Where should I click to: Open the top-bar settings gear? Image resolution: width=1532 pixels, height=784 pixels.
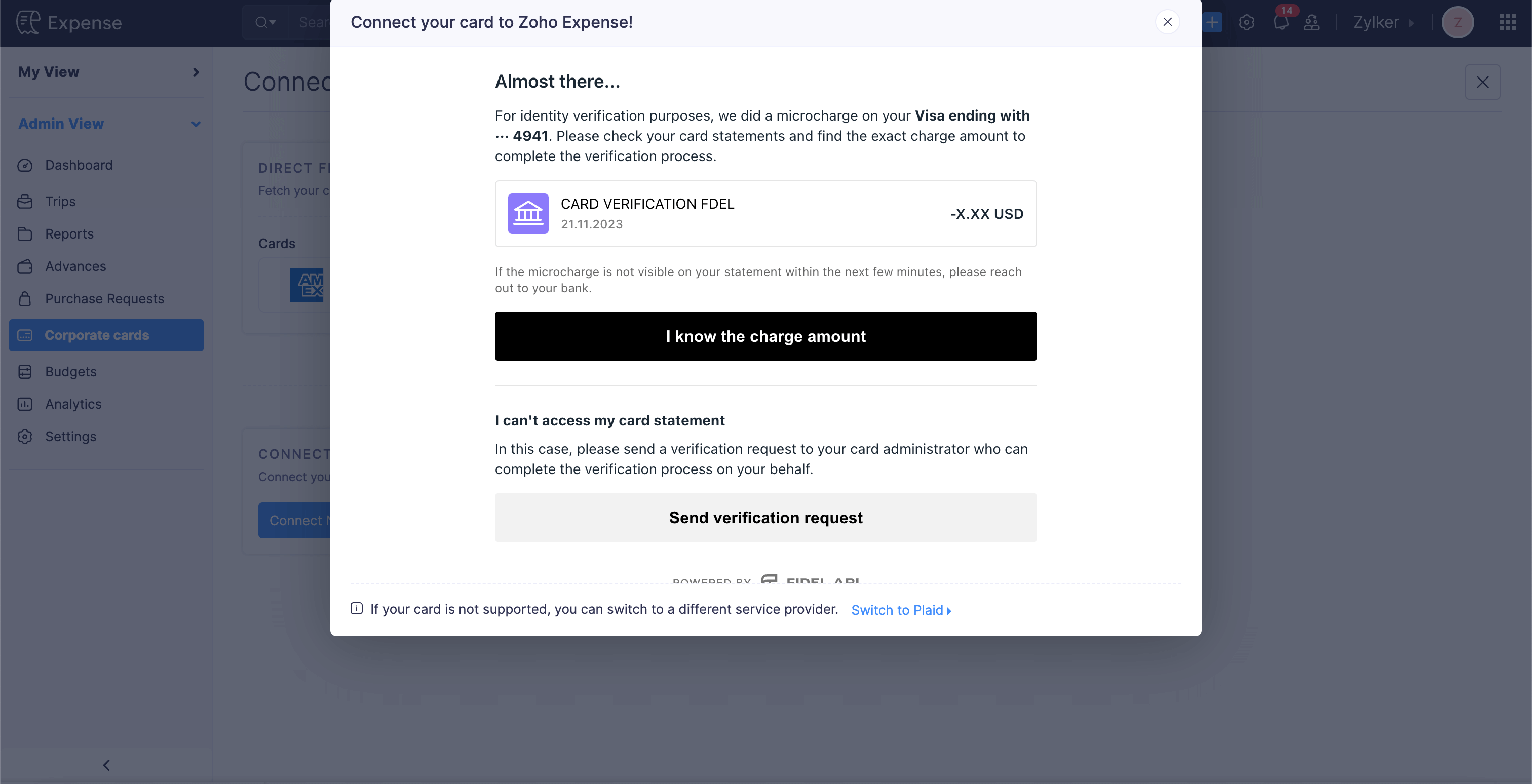pyautogui.click(x=1247, y=23)
